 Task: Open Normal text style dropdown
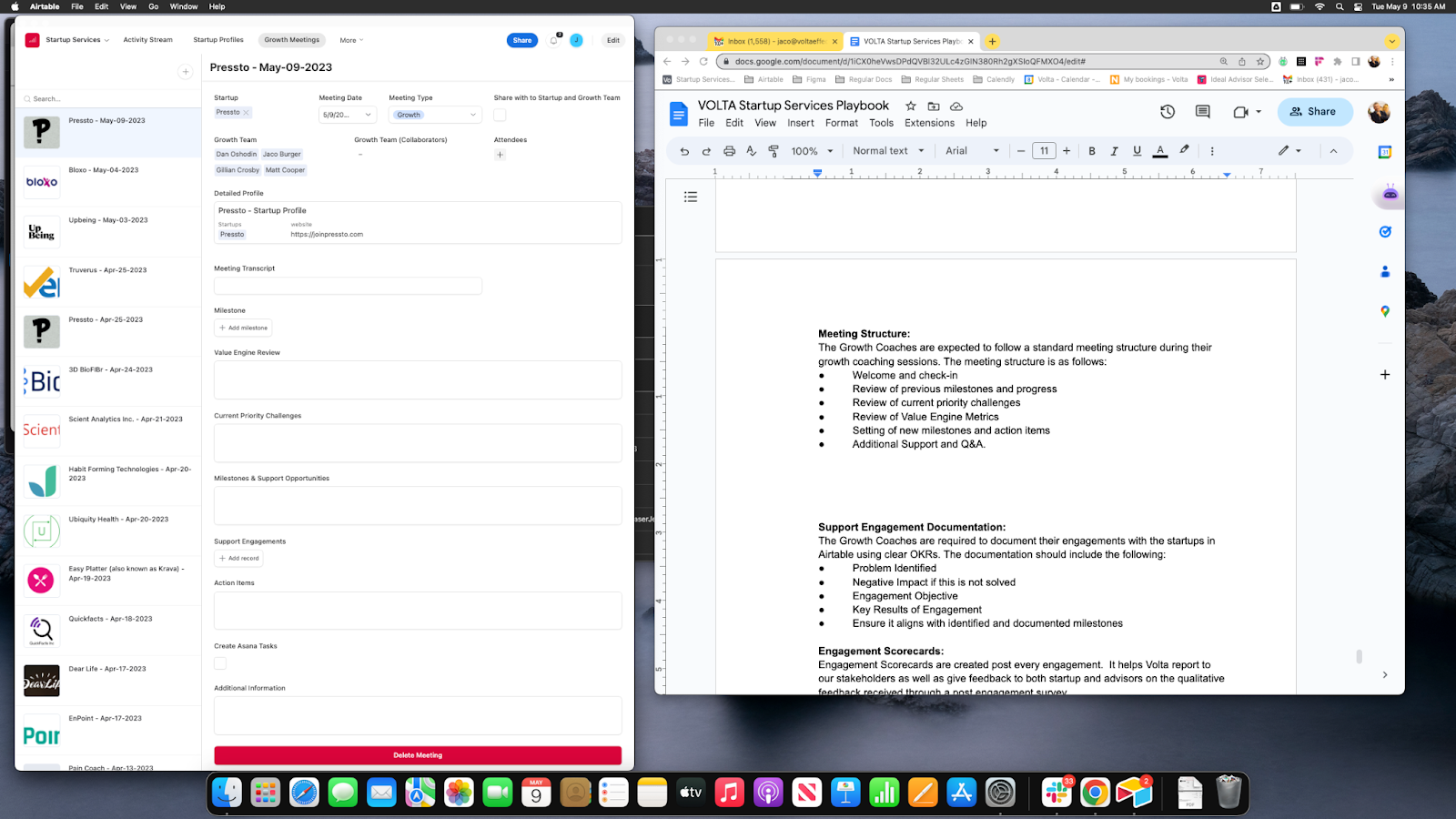tap(888, 151)
